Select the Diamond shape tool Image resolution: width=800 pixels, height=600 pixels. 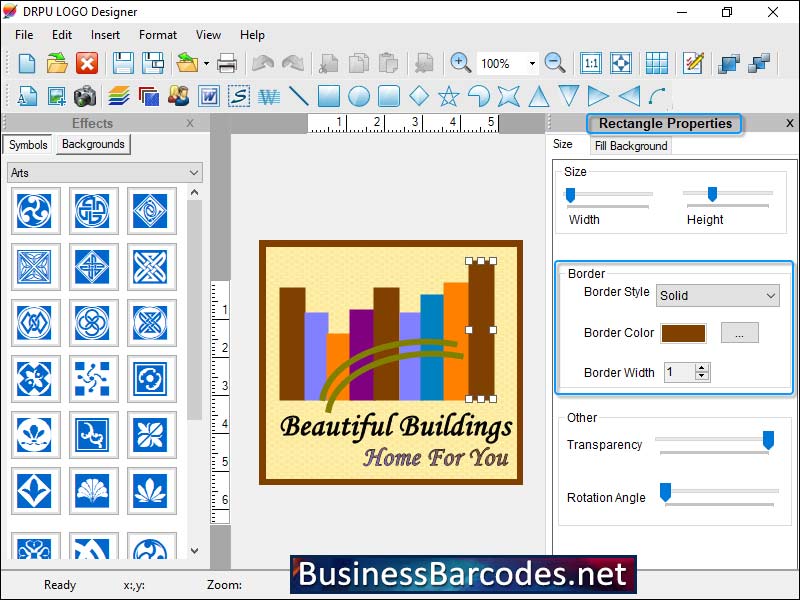click(x=420, y=96)
